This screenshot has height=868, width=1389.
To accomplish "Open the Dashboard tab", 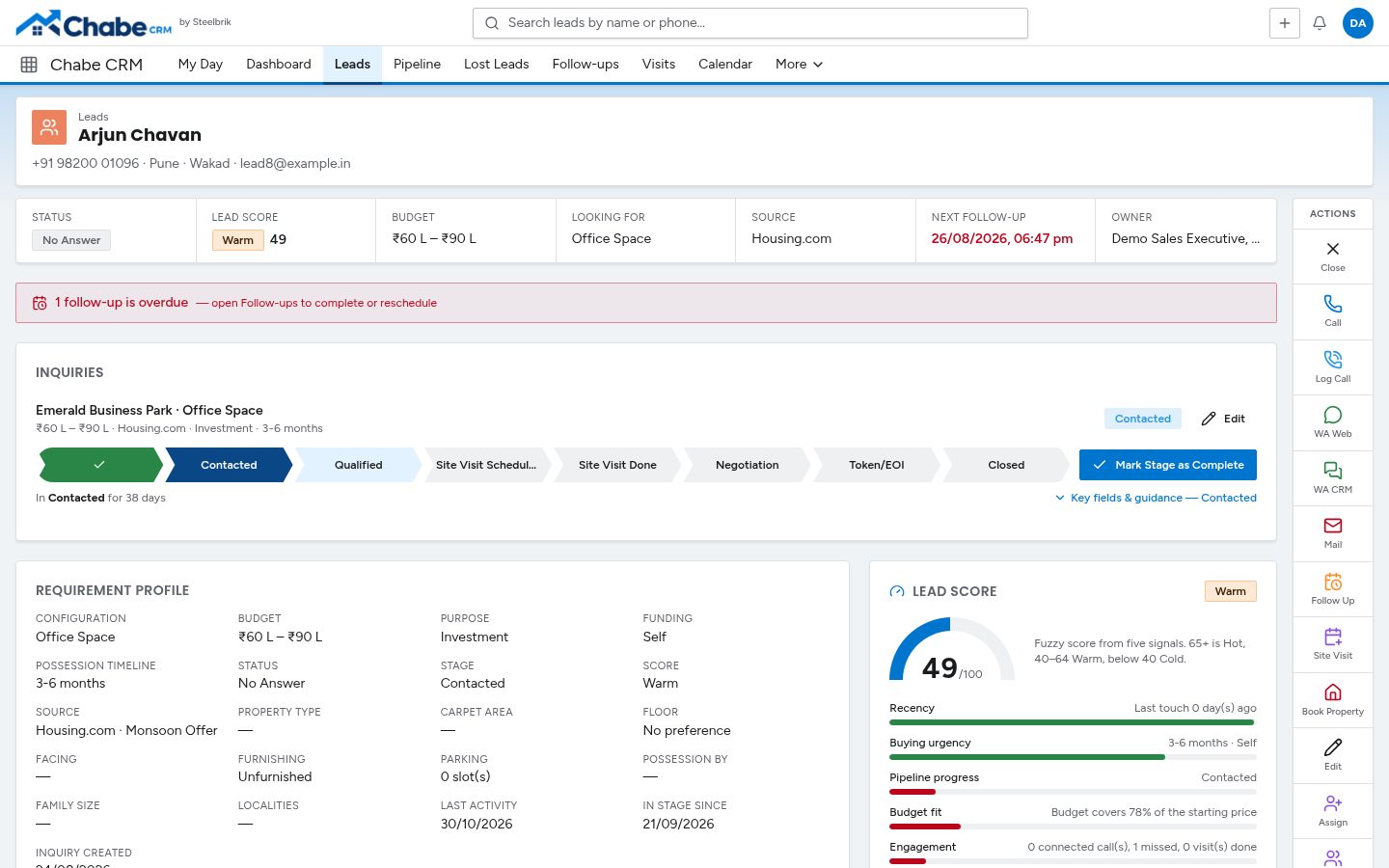I will pyautogui.click(x=279, y=65).
